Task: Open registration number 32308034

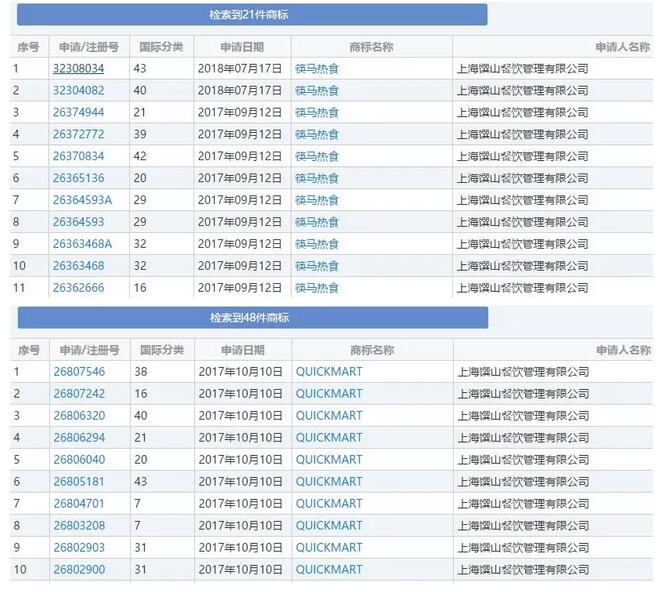Action: [78, 69]
